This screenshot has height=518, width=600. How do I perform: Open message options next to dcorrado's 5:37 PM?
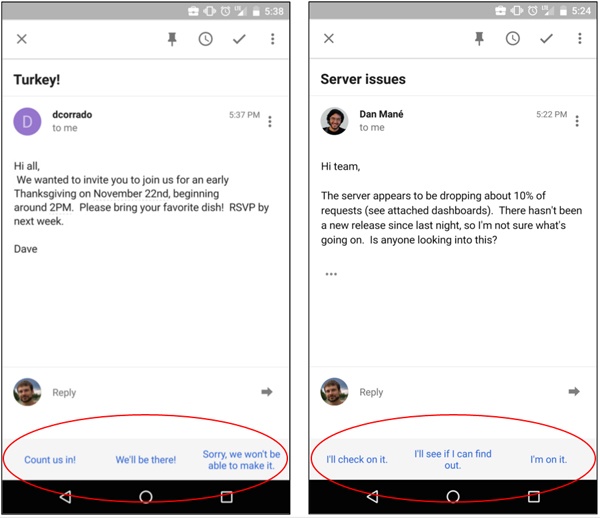point(270,122)
